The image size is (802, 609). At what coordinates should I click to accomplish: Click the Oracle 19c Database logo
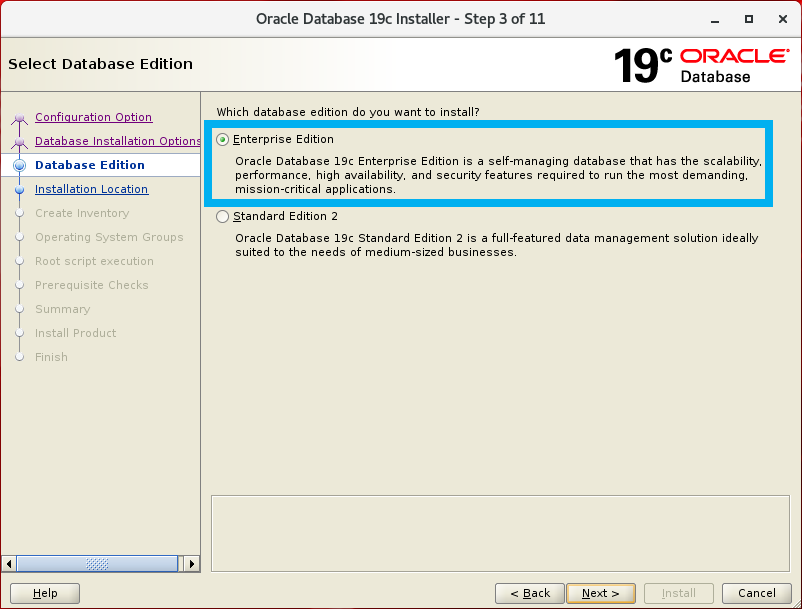701,65
